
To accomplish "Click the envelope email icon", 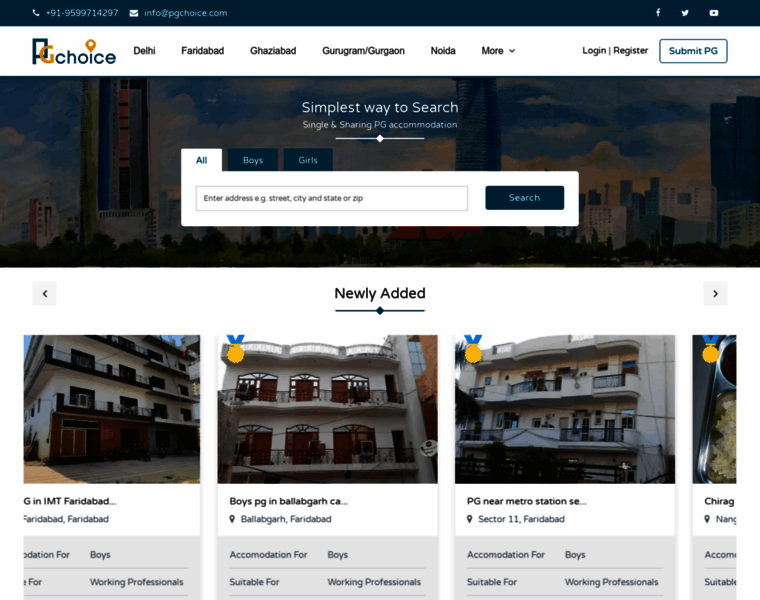I will [x=134, y=13].
